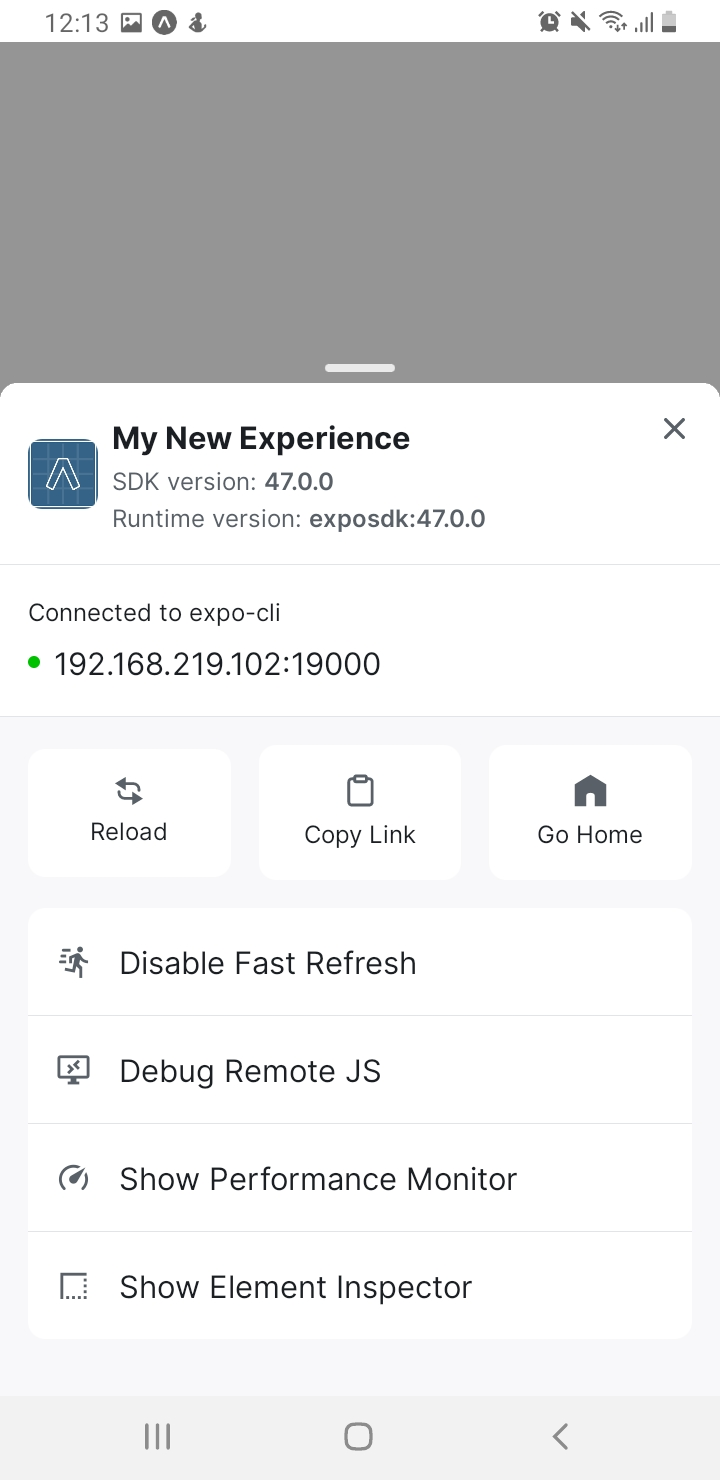Tap the Reload button

click(129, 813)
